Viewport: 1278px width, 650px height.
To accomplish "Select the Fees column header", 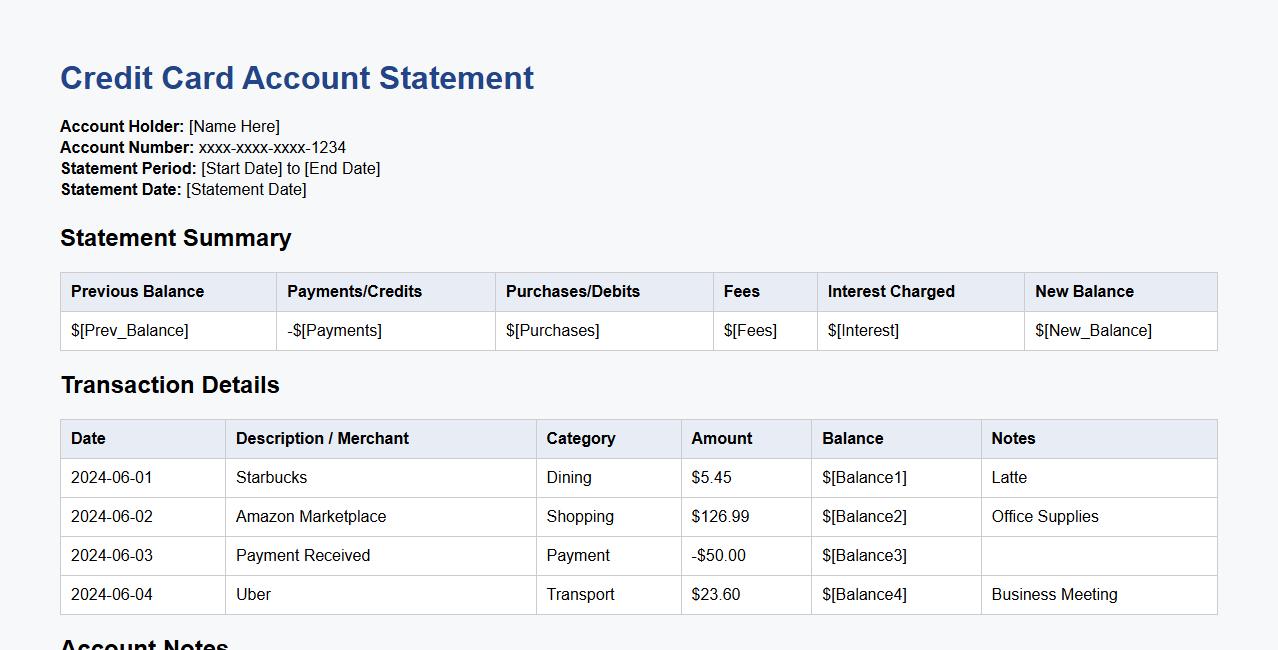I will [x=740, y=291].
